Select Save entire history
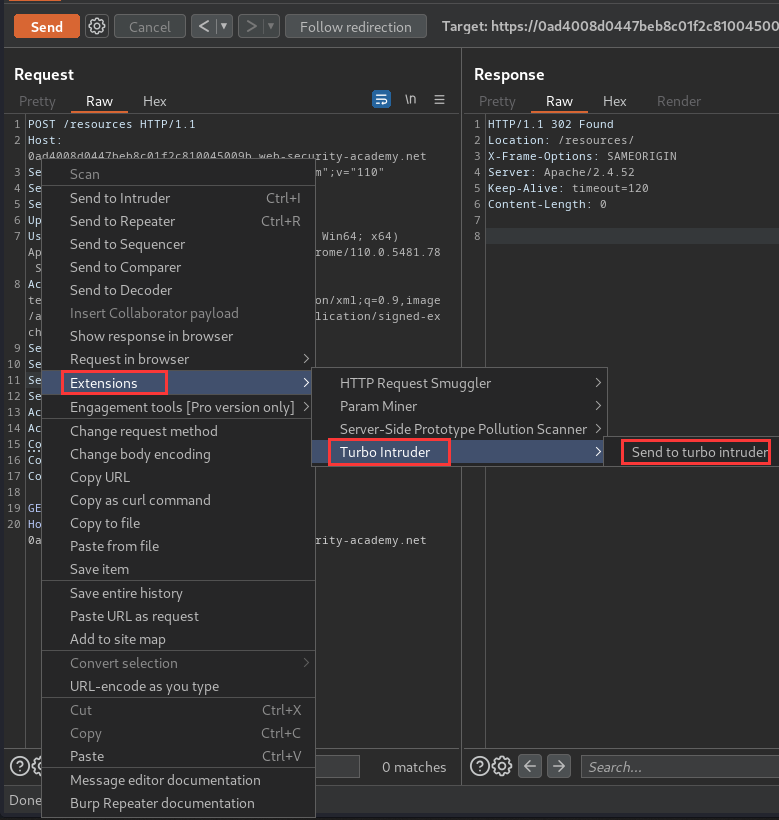Viewport: 779px width, 820px height. 178,594
